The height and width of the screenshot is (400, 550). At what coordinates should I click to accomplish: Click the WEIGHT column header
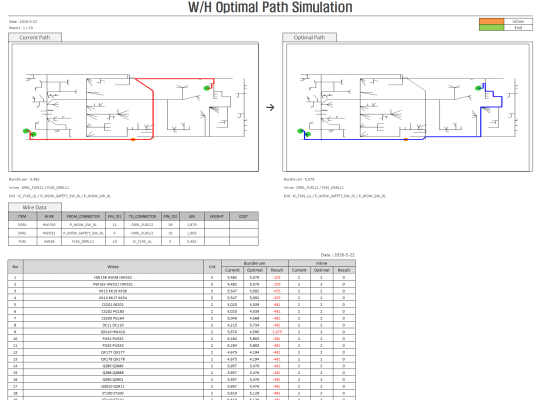[217, 216]
